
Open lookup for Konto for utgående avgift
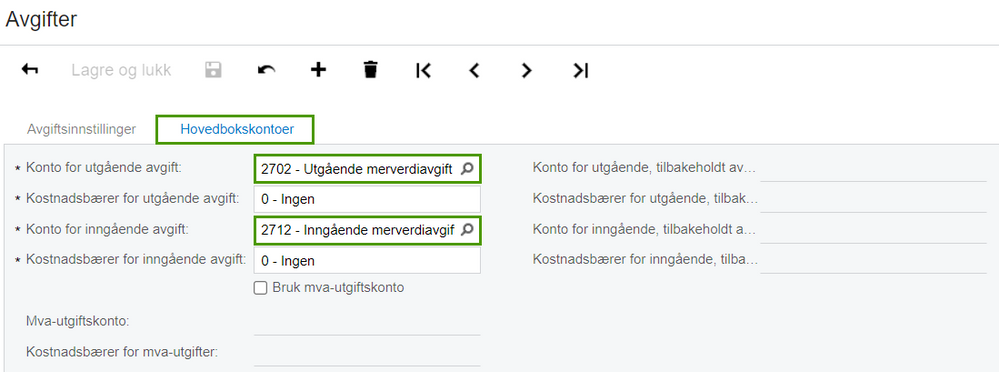pyautogui.click(x=467, y=169)
